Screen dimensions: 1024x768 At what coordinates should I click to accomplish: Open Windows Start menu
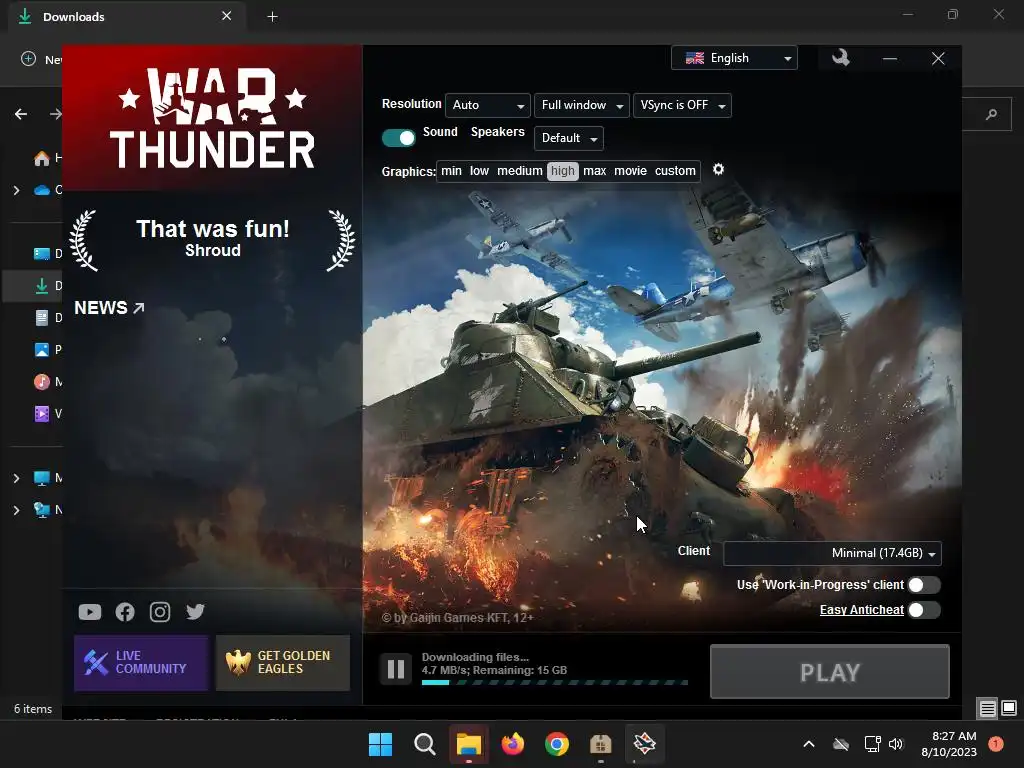pyautogui.click(x=381, y=744)
